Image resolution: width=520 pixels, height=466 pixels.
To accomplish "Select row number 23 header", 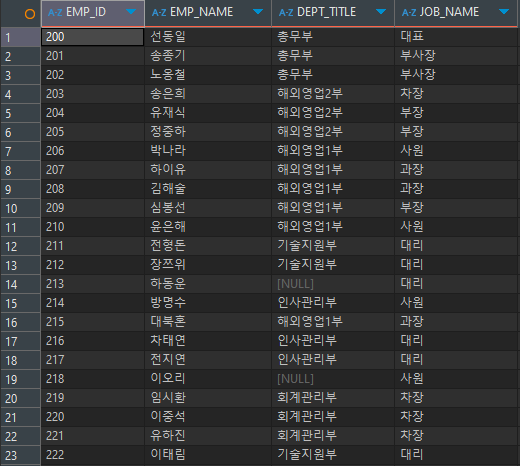I will coord(21,455).
